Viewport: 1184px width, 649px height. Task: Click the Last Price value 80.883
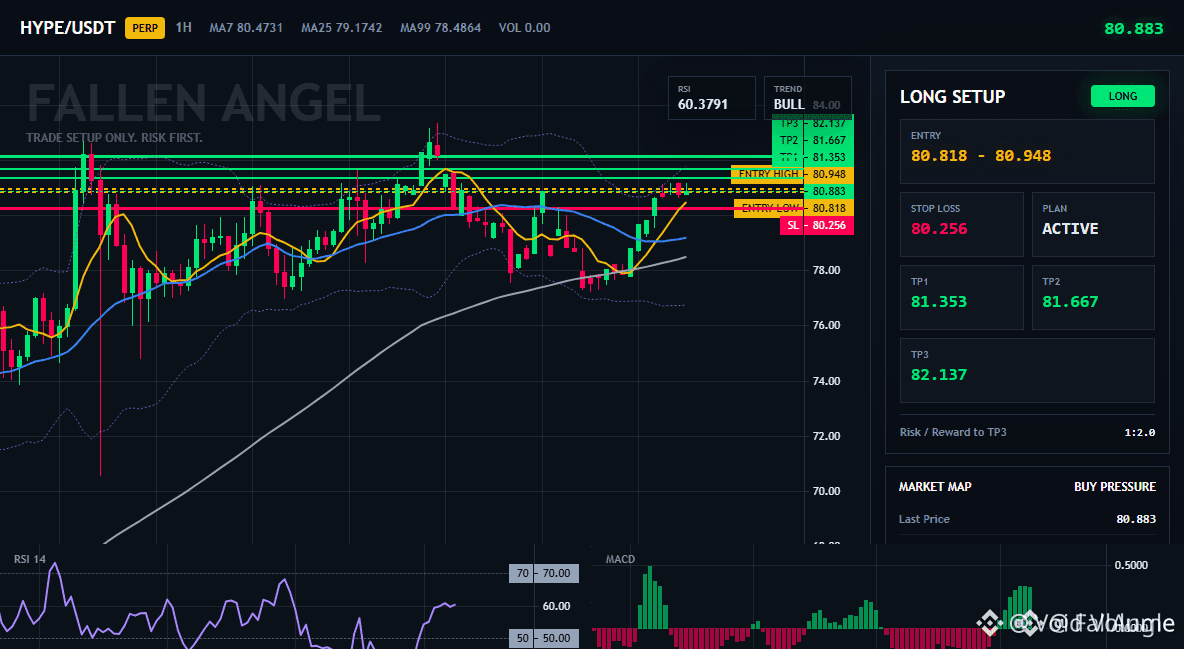[1136, 519]
